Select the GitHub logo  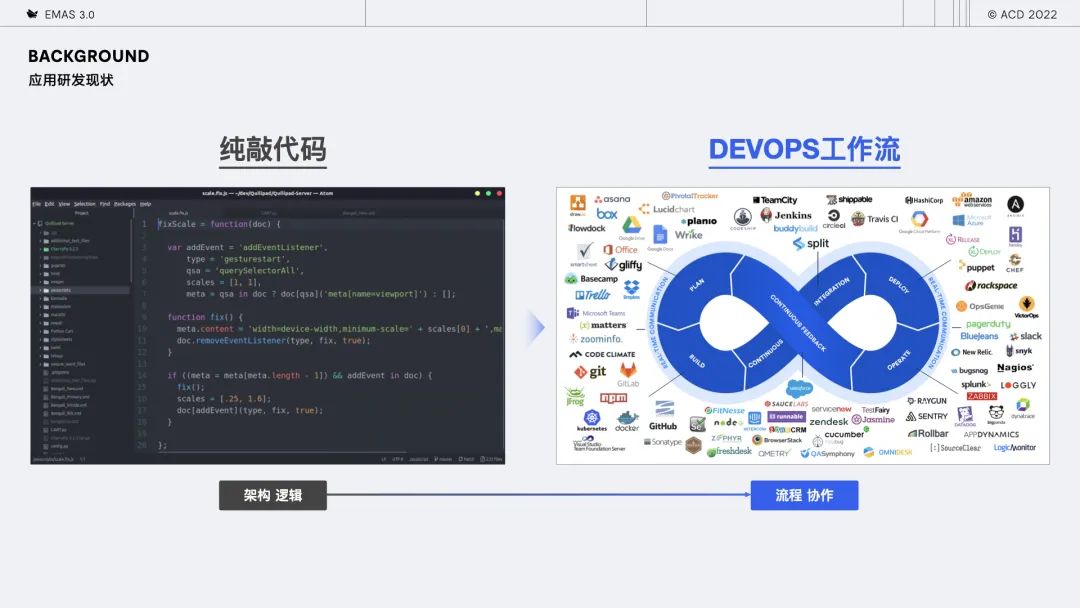(x=663, y=417)
